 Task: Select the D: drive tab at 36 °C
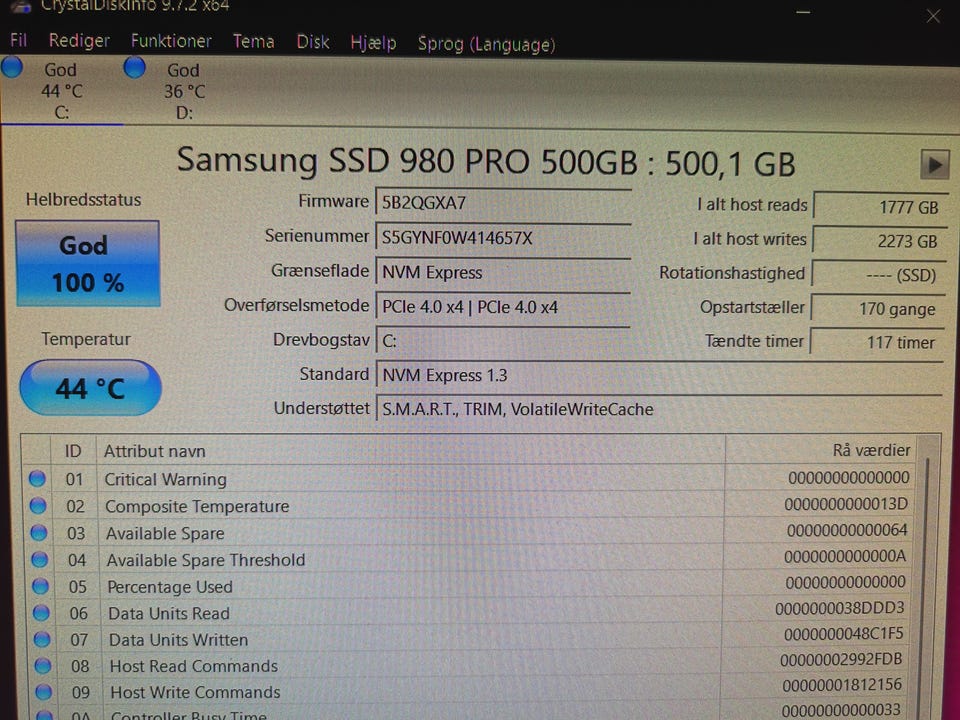[x=184, y=91]
